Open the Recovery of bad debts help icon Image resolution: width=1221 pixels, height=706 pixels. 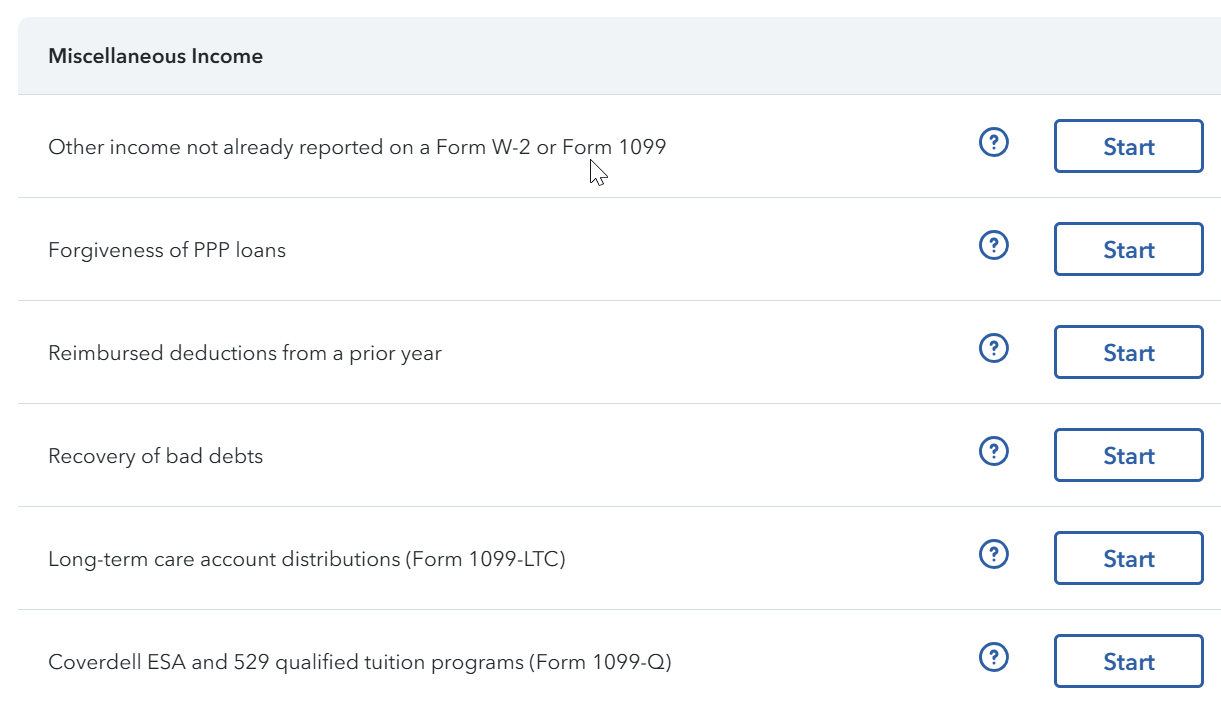tap(993, 452)
